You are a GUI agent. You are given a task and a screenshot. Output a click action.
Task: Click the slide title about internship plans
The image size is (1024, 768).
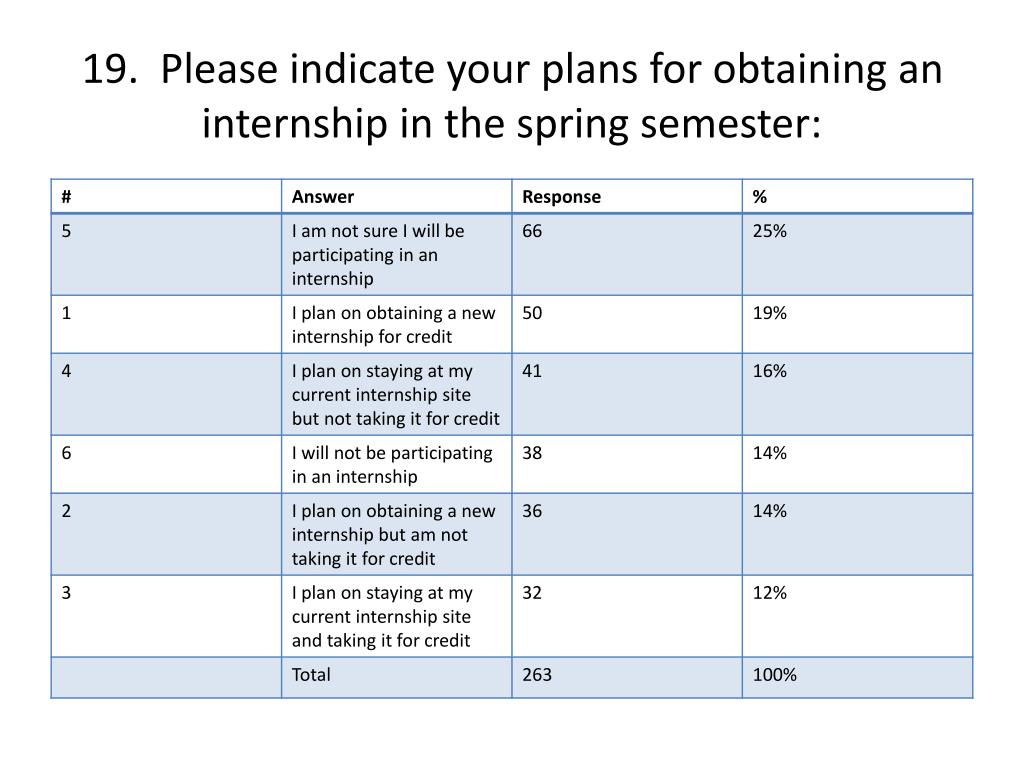(512, 96)
